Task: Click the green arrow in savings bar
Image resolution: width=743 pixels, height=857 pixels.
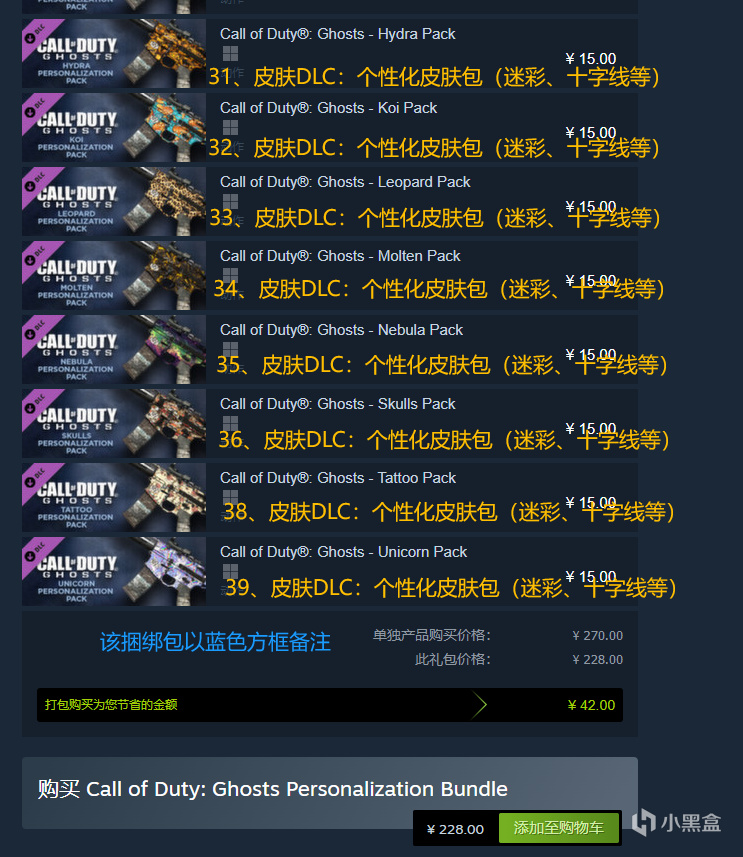Action: tap(479, 705)
